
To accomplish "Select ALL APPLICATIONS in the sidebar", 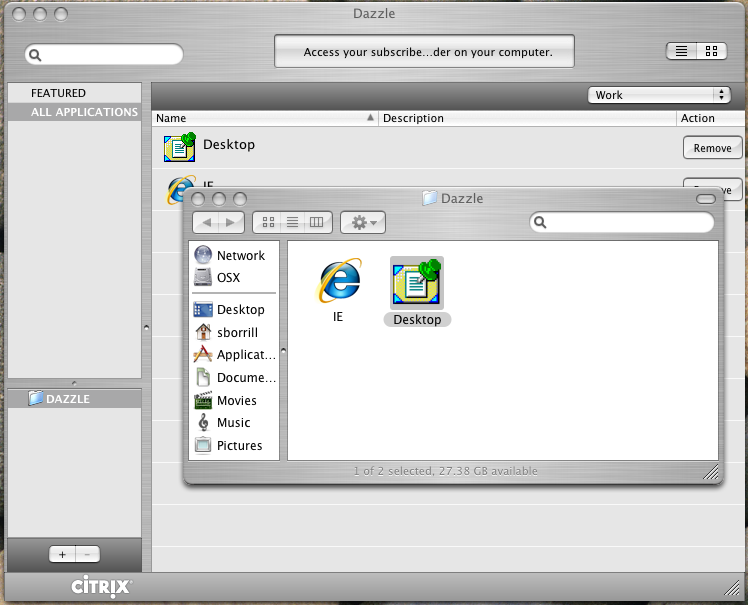I will (84, 112).
